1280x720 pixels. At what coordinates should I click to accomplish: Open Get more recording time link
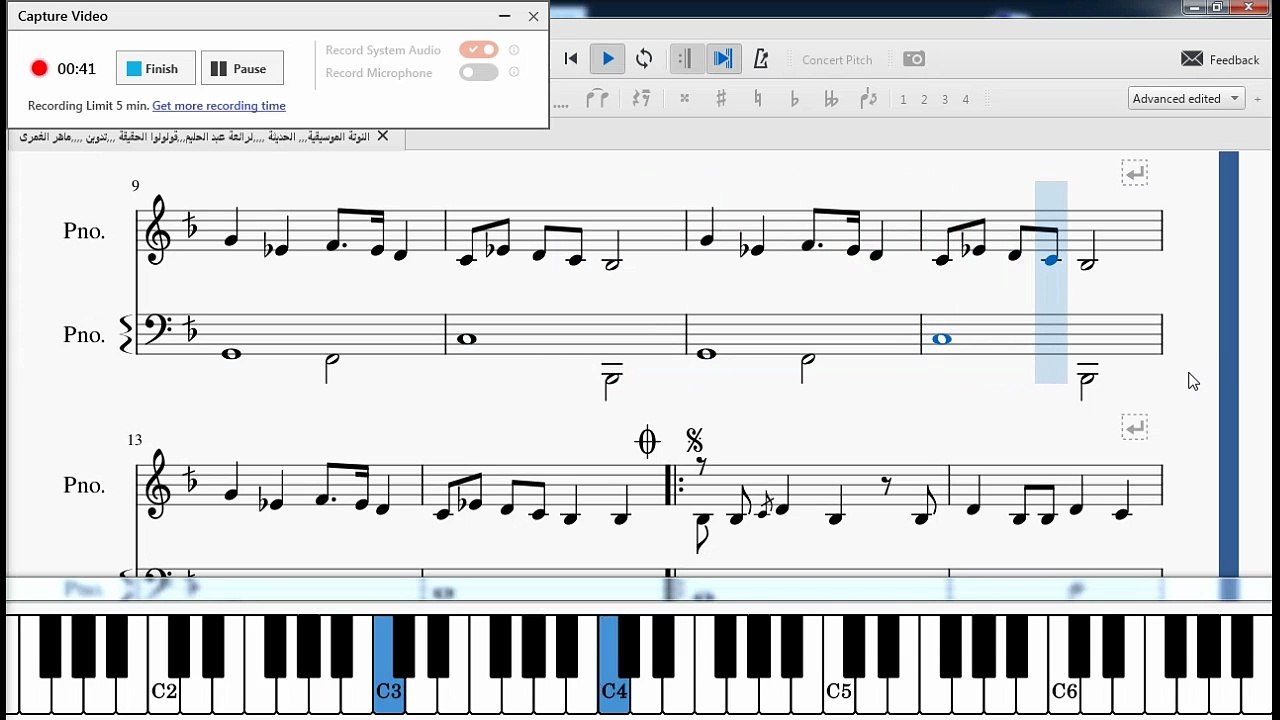219,106
